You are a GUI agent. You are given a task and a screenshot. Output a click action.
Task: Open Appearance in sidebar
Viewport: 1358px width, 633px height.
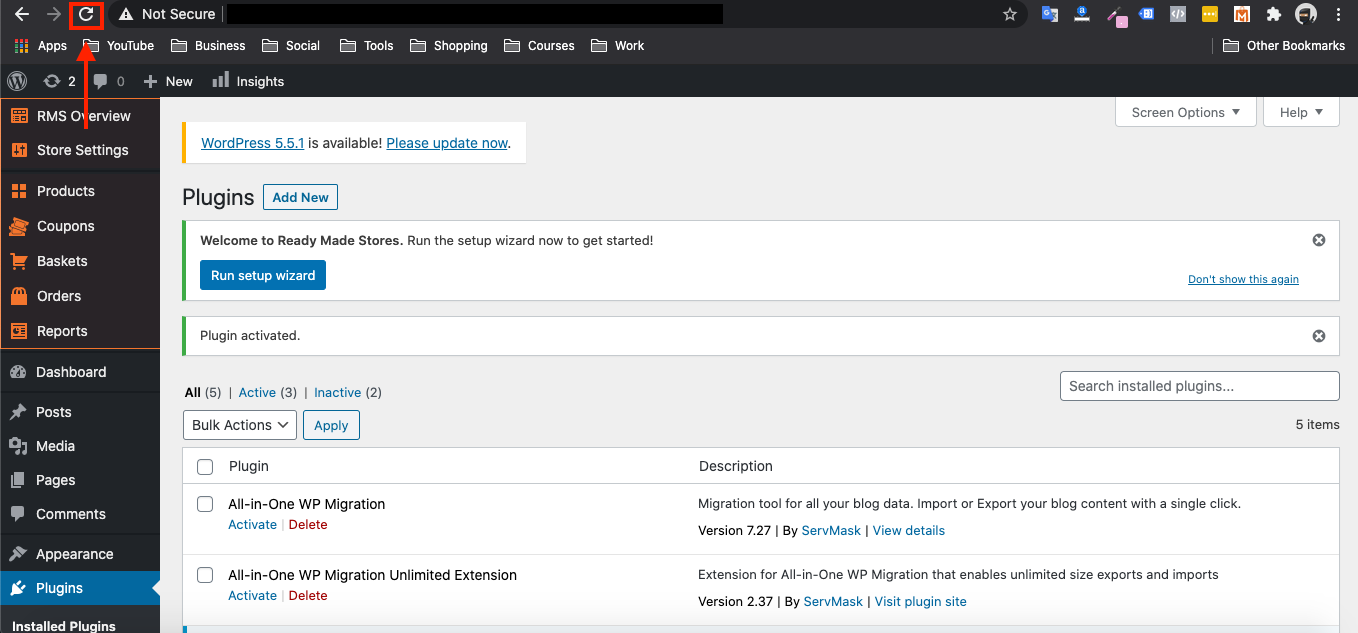tap(80, 554)
